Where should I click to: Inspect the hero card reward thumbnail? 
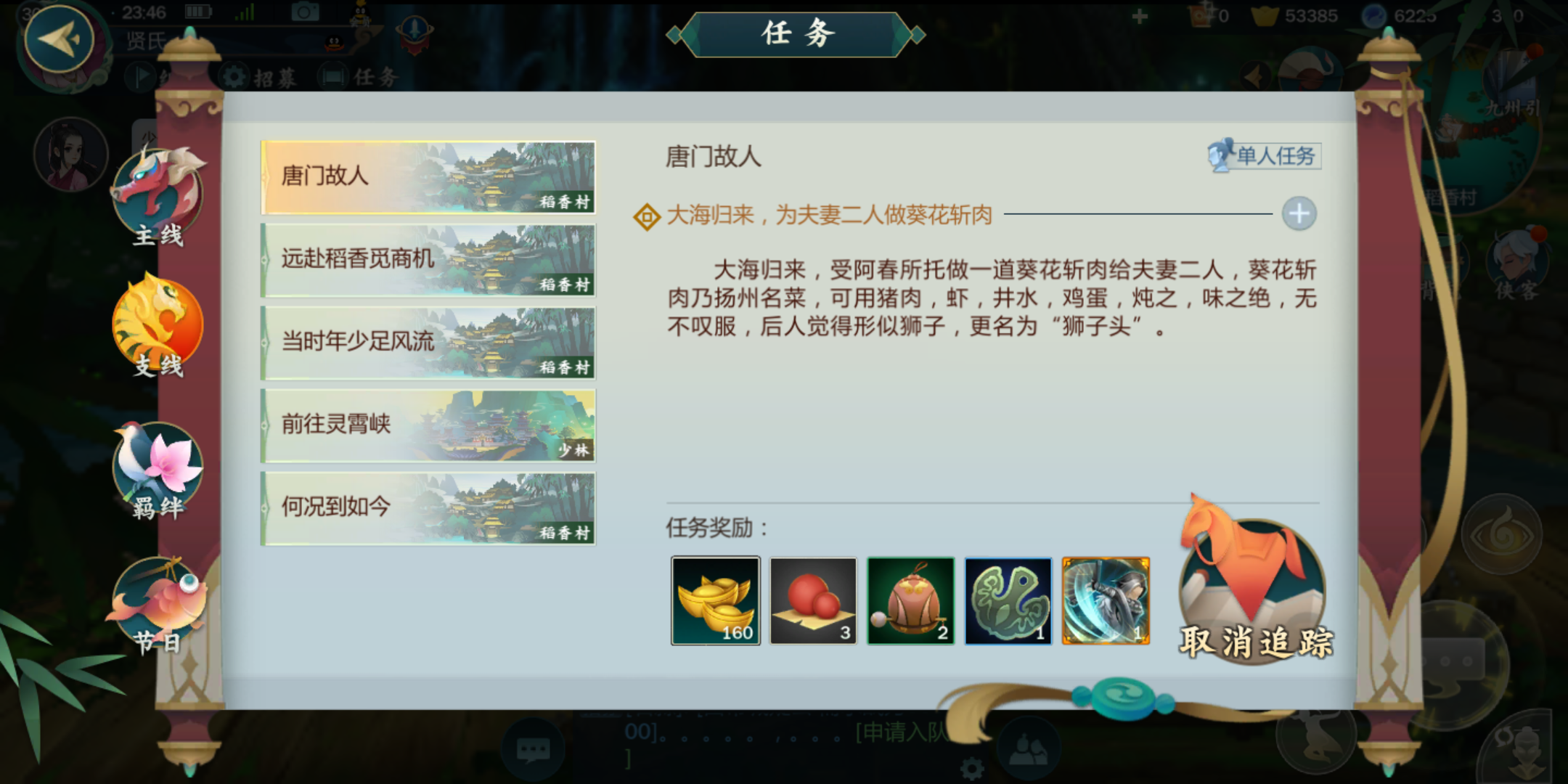pos(1106,600)
